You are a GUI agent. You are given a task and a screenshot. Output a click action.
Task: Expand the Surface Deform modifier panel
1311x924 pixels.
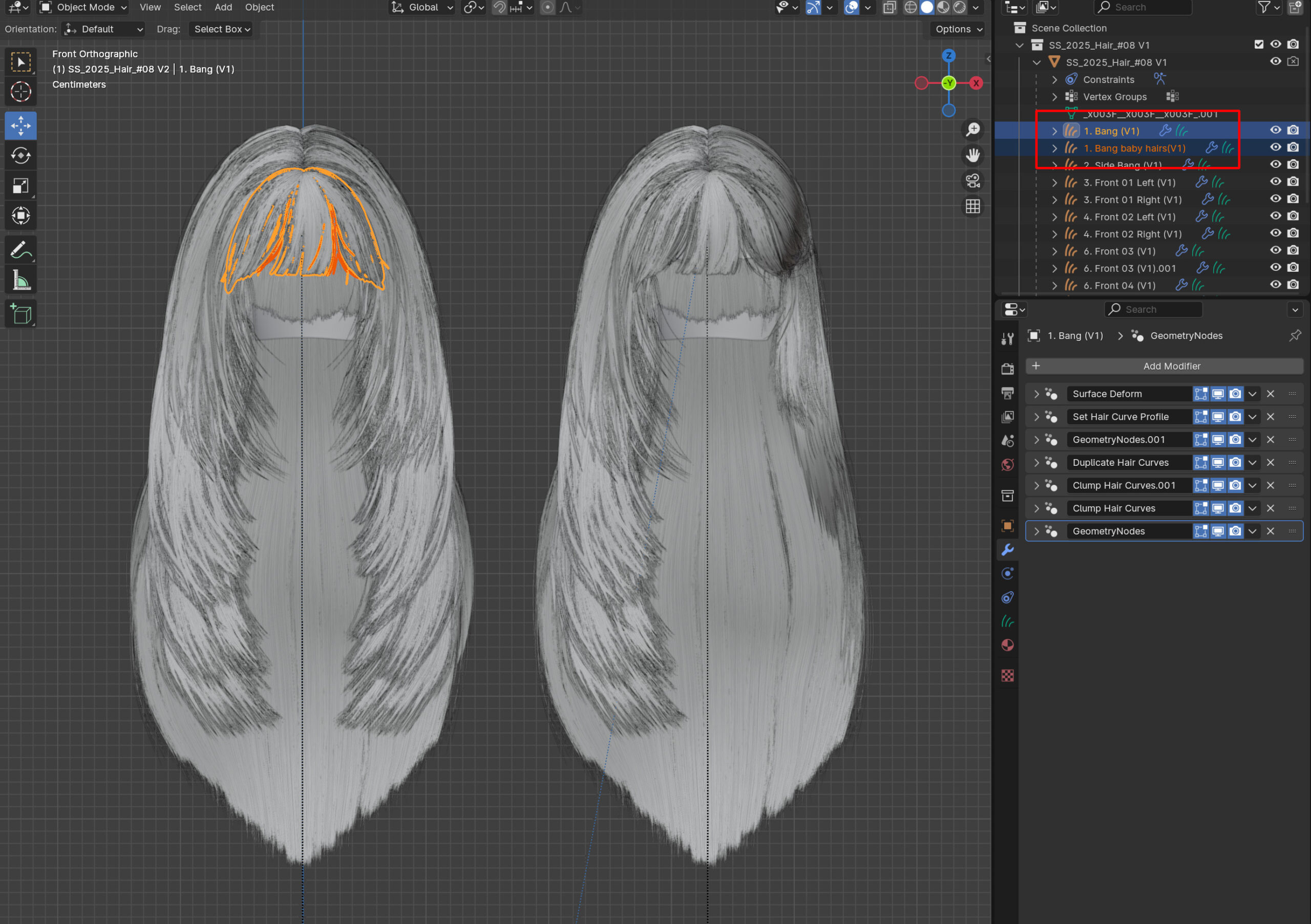pos(1037,394)
